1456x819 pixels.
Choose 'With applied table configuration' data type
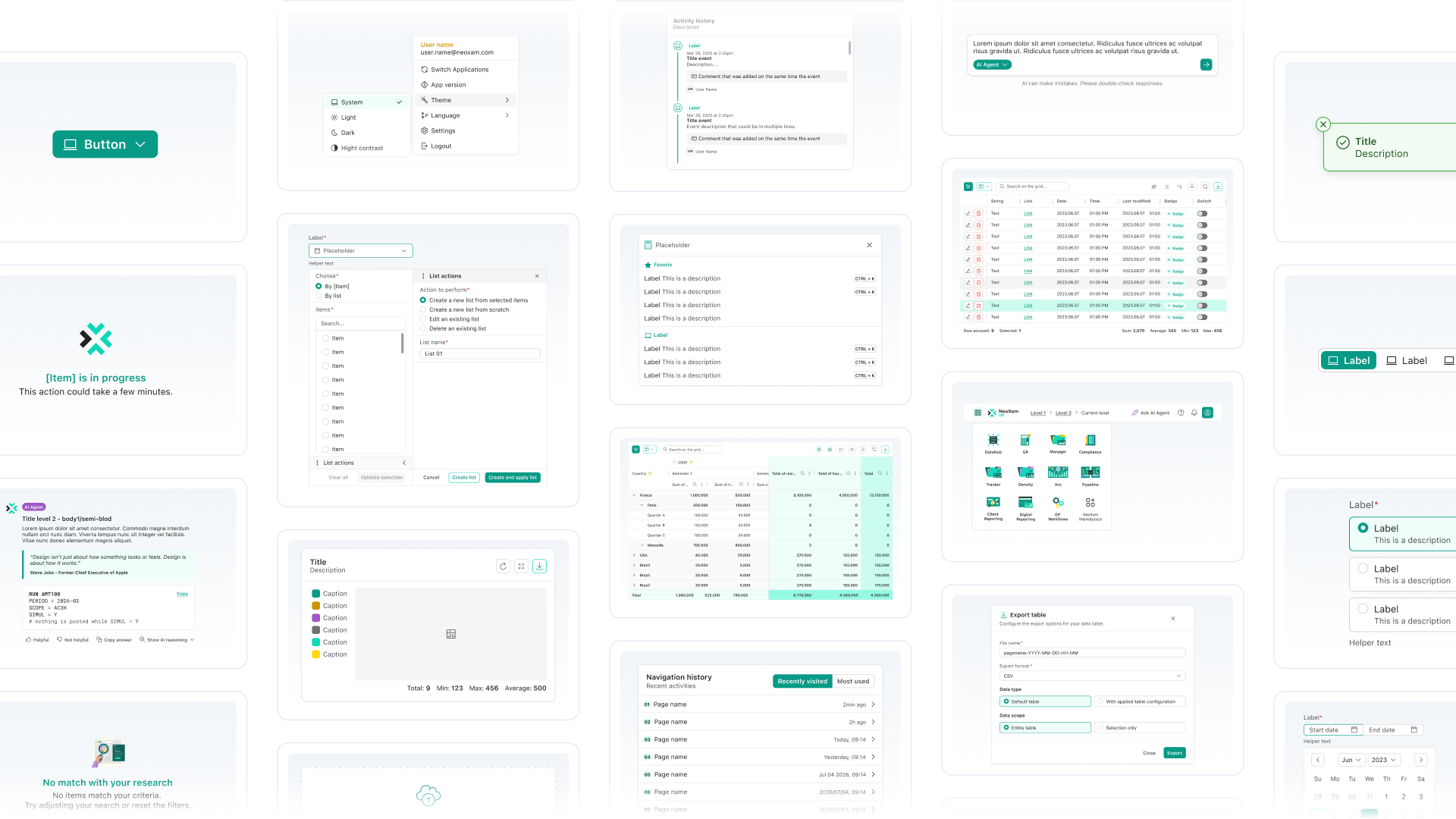(1140, 702)
